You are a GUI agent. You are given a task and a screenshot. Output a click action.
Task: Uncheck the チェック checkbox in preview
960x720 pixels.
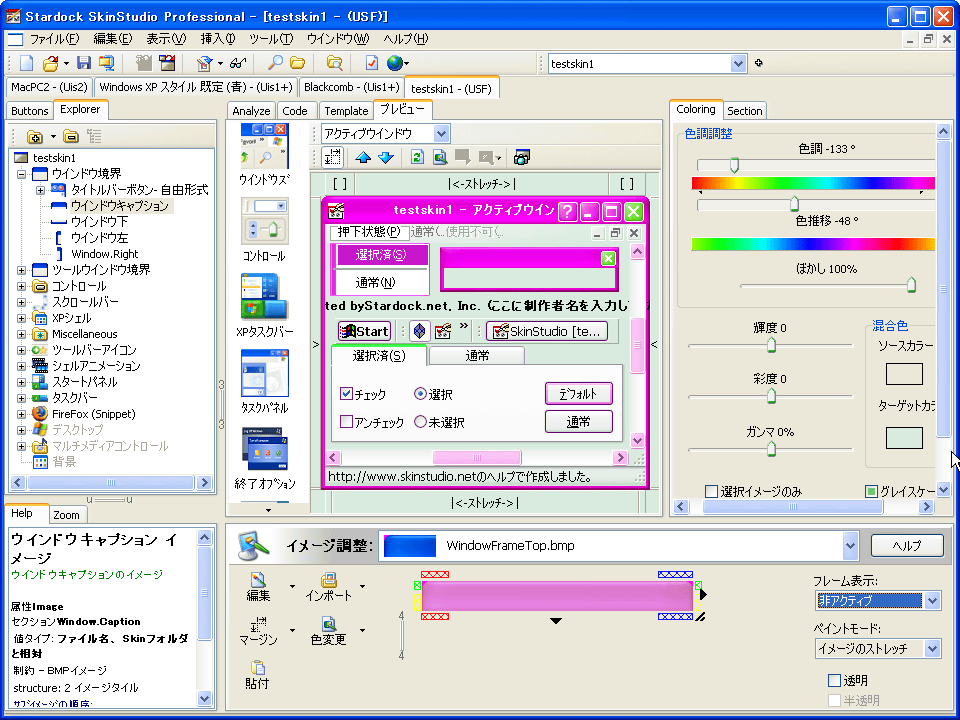346,393
